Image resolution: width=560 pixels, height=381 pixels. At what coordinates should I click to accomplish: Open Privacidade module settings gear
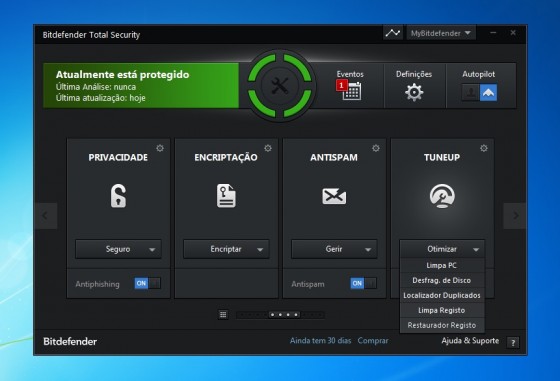click(160, 148)
